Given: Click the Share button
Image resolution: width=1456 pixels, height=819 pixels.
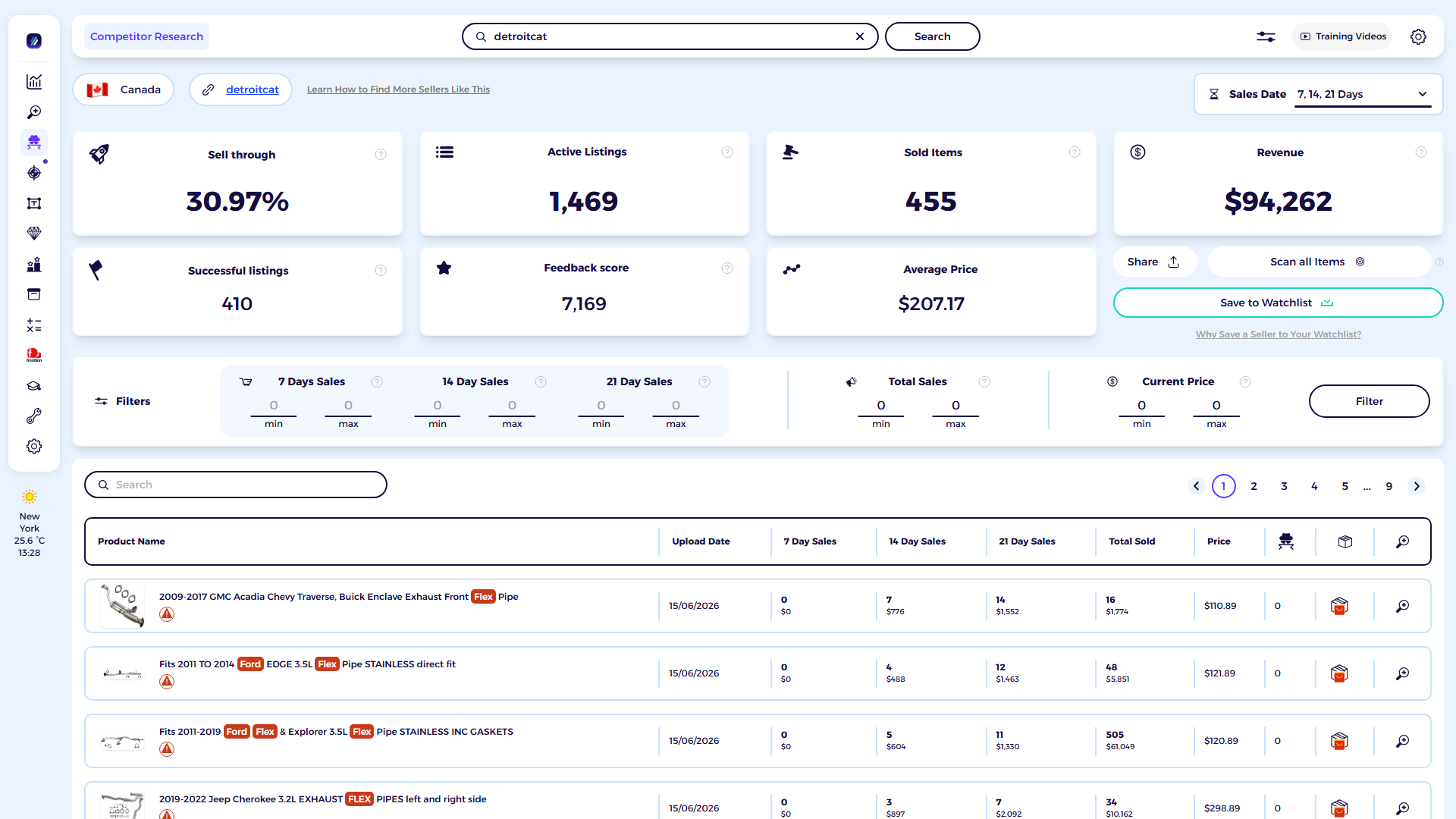Looking at the screenshot, I should click(1154, 262).
